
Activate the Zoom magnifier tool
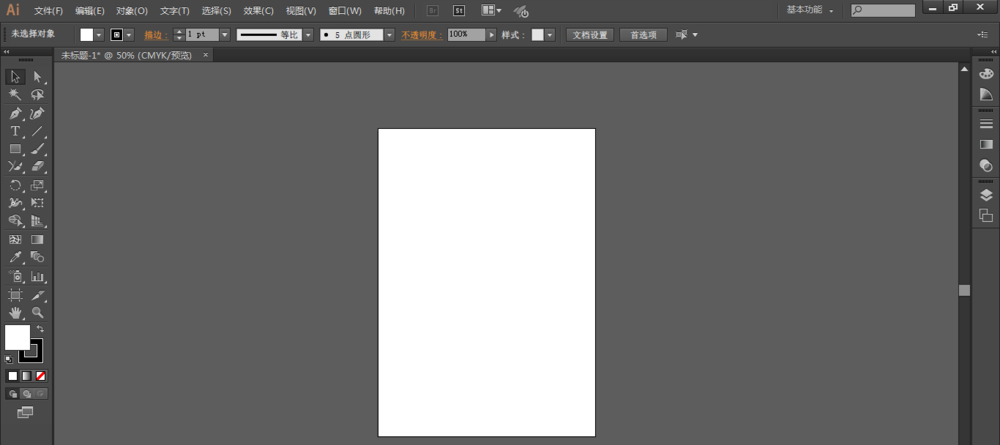coord(38,313)
